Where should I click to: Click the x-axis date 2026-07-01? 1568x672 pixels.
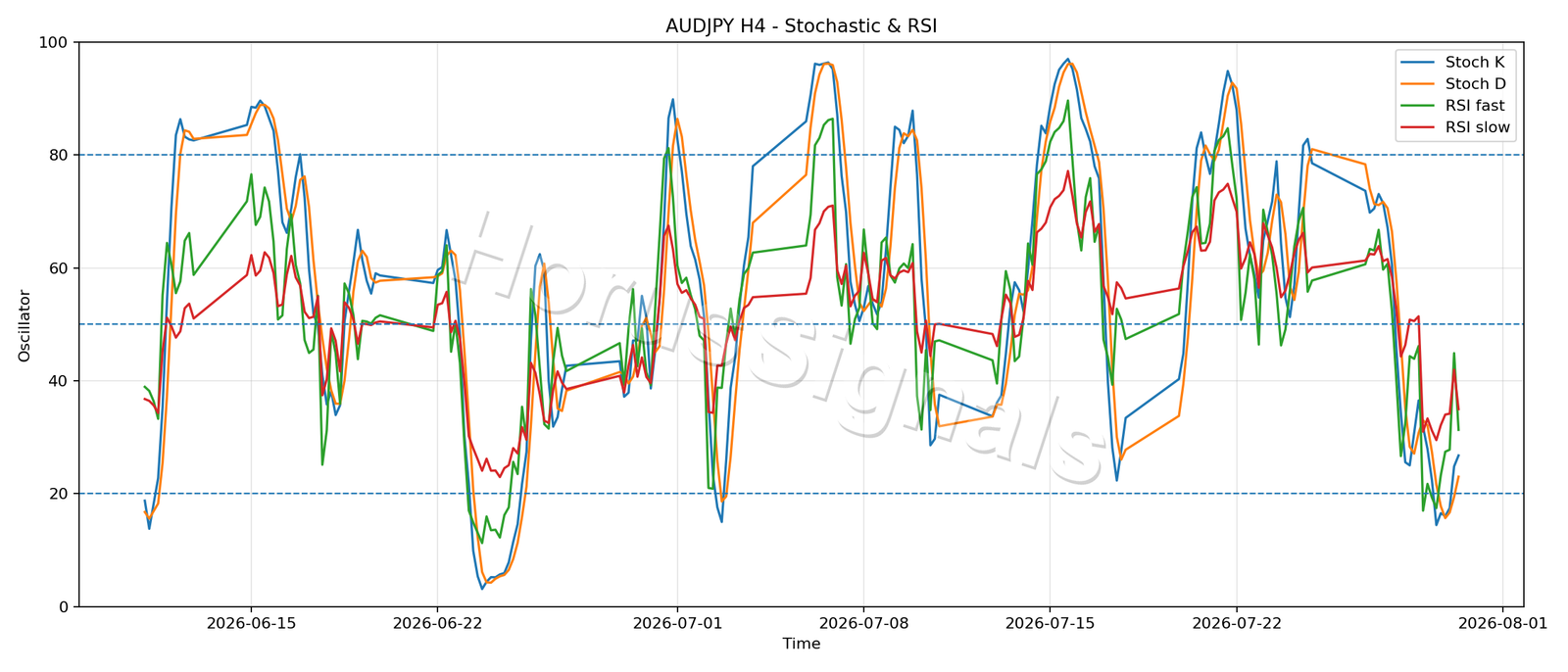[677, 622]
